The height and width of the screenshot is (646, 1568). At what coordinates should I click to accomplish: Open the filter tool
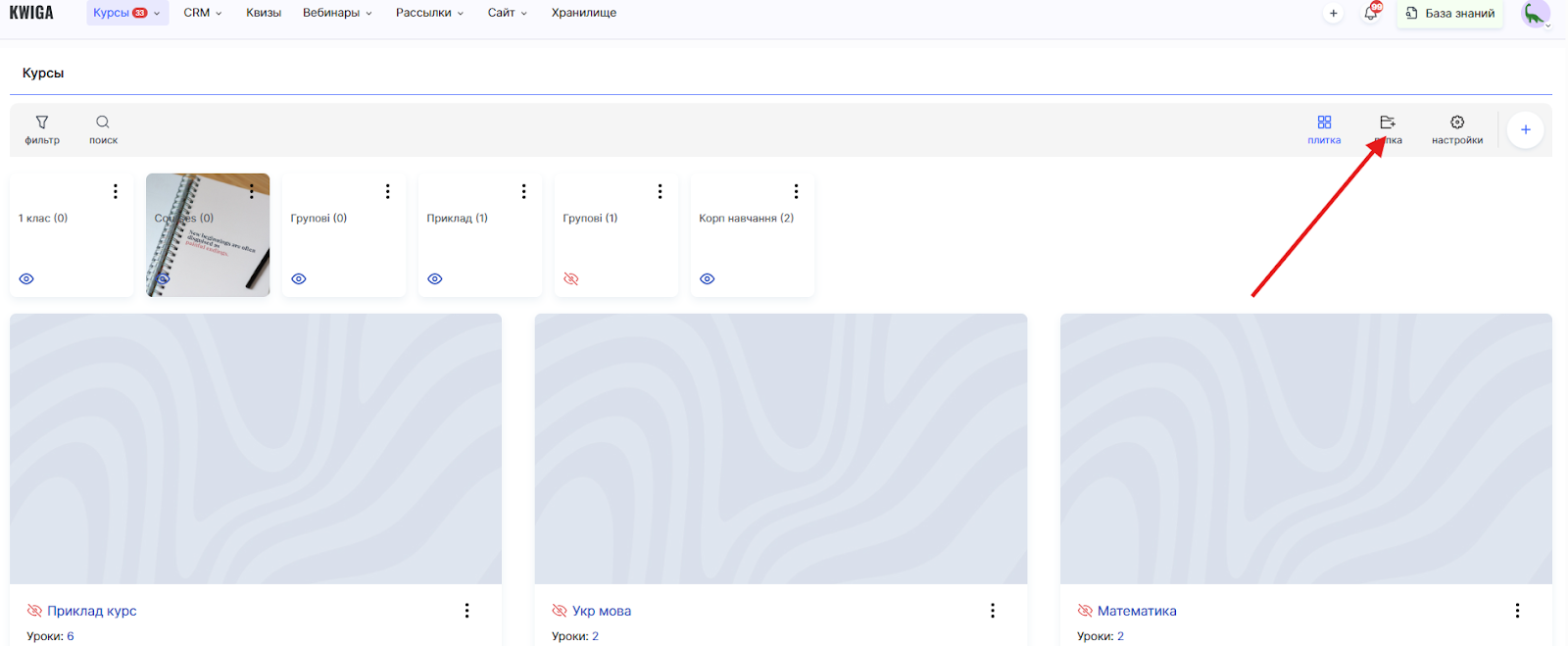click(42, 129)
